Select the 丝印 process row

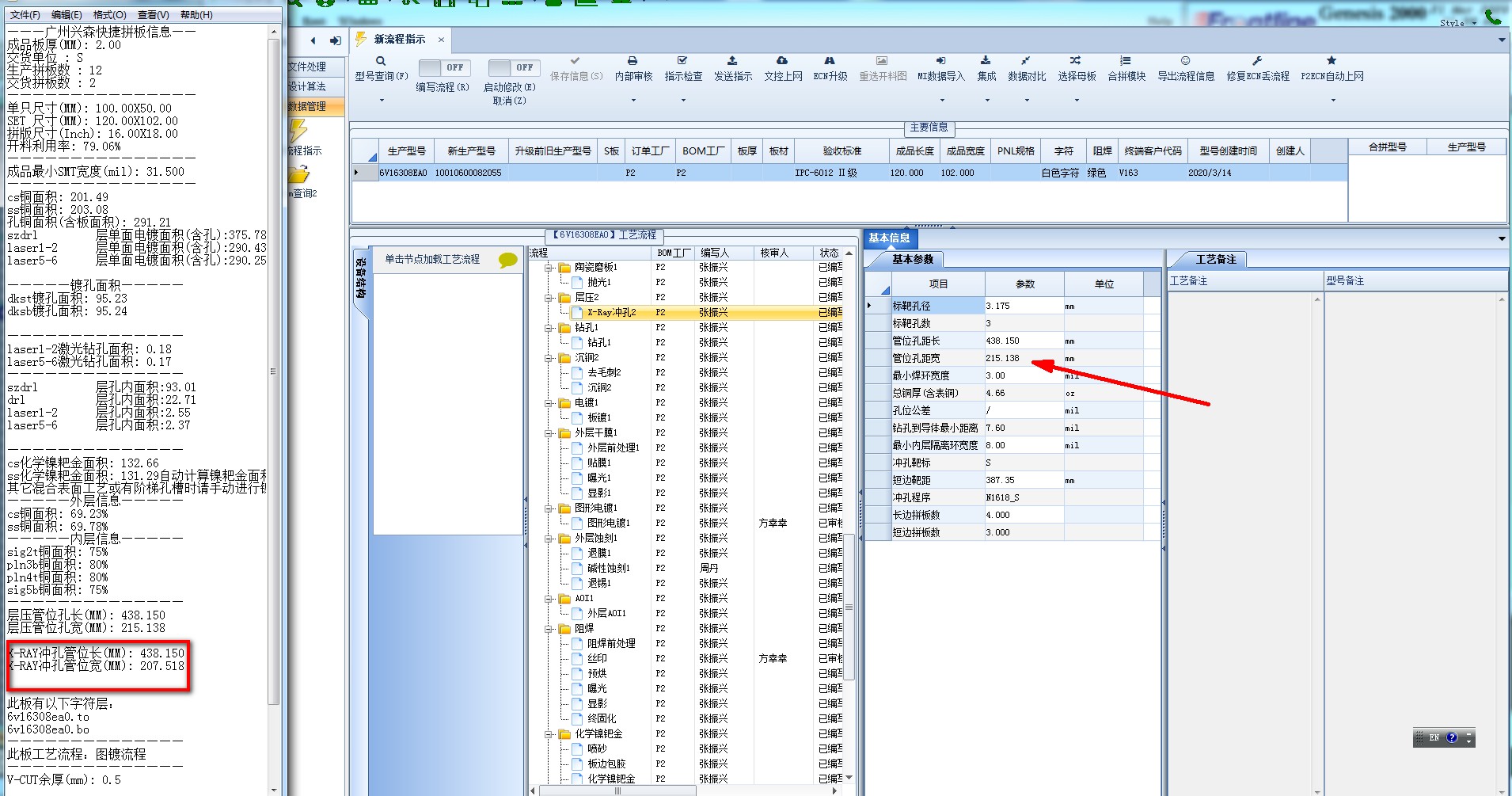pos(686,659)
